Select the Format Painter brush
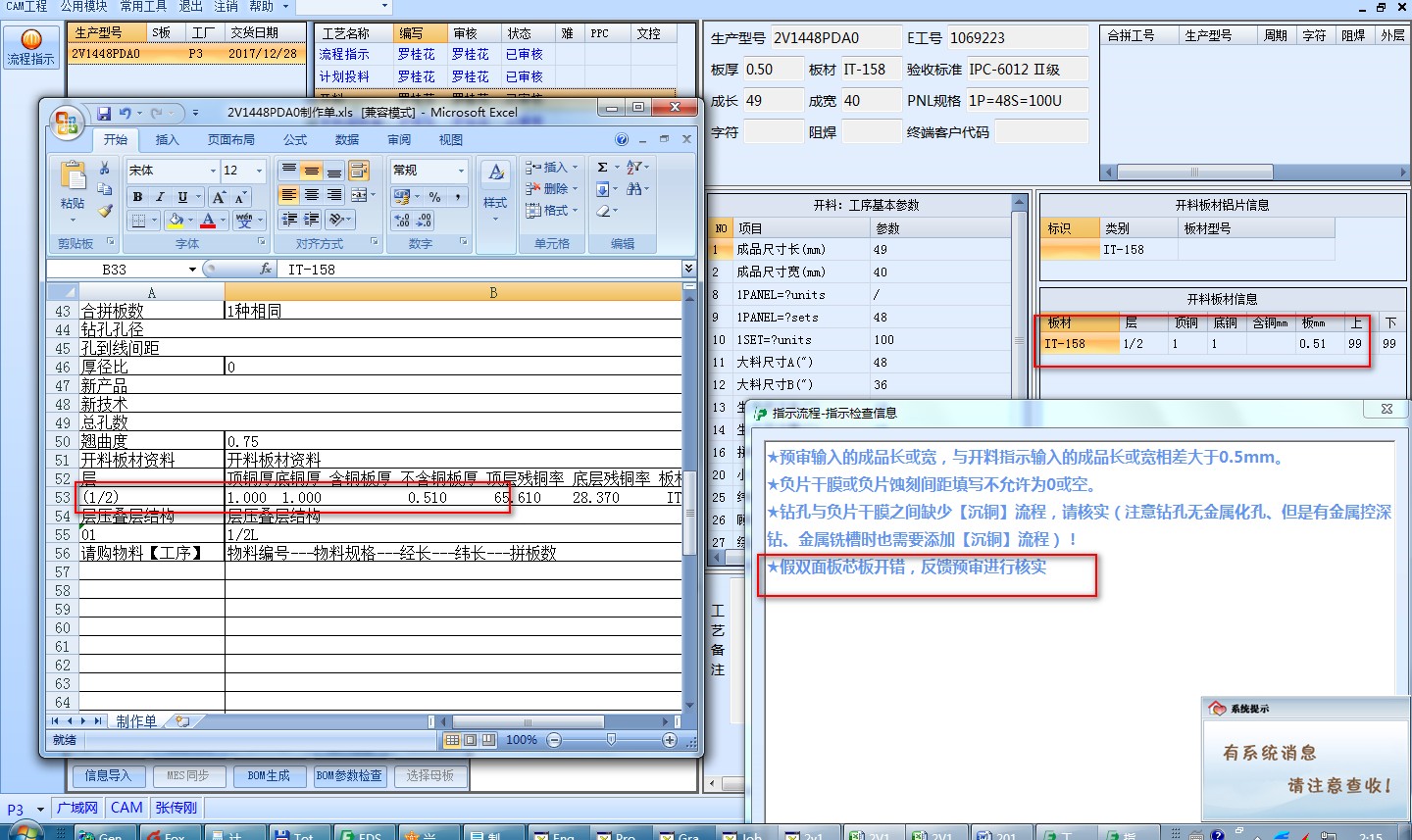This screenshot has width=1412, height=840. (x=105, y=210)
